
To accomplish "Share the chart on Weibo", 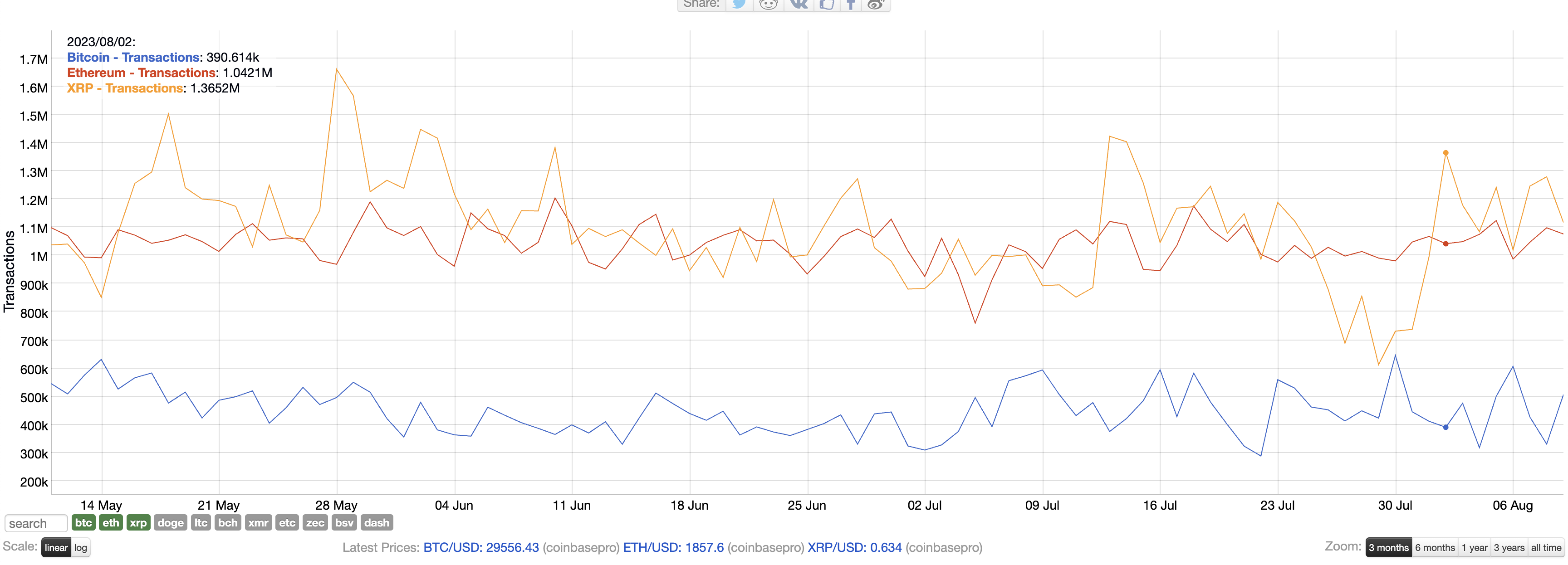I will pos(877,5).
